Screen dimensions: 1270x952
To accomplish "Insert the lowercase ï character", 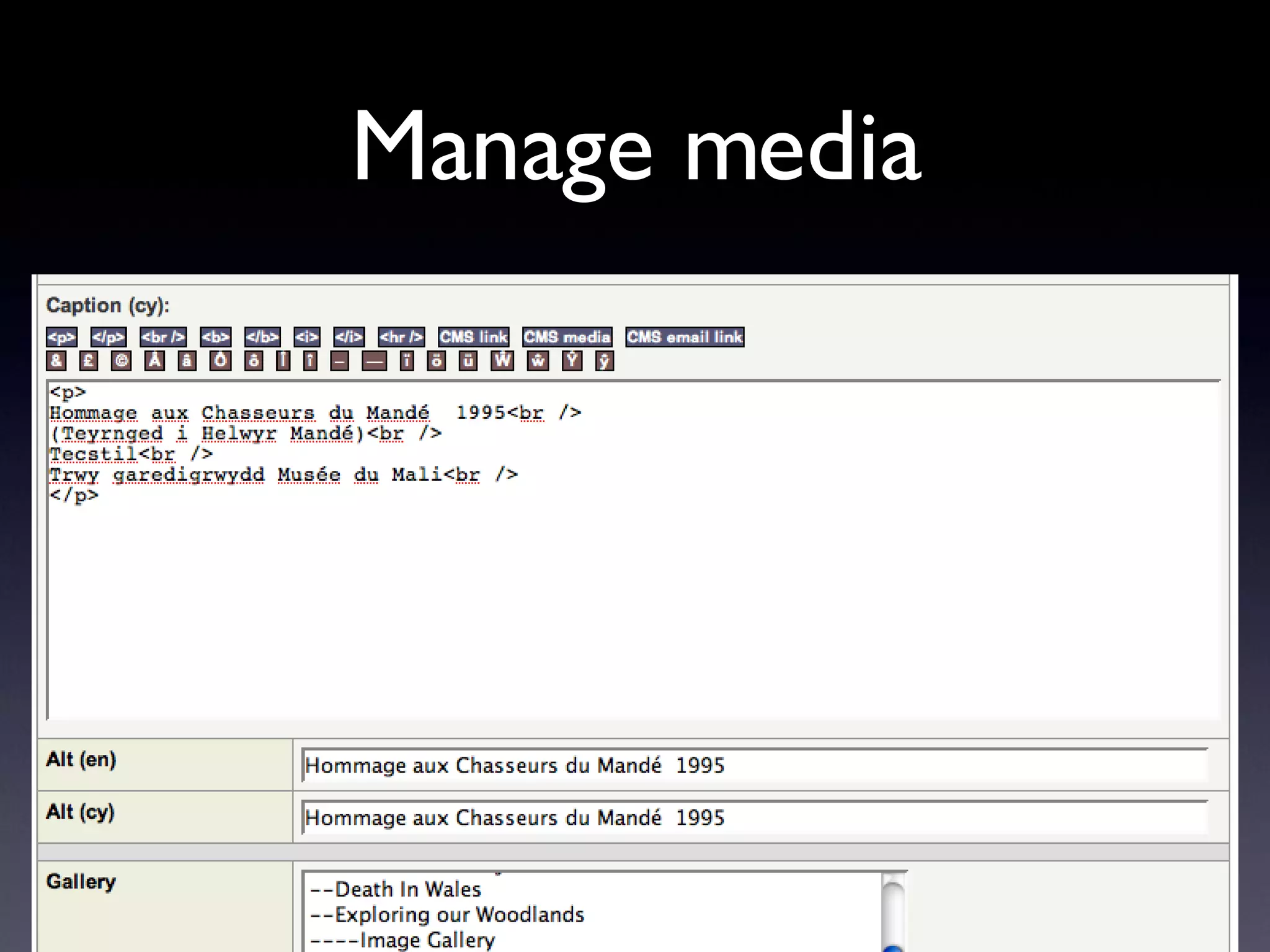I will pos(407,361).
